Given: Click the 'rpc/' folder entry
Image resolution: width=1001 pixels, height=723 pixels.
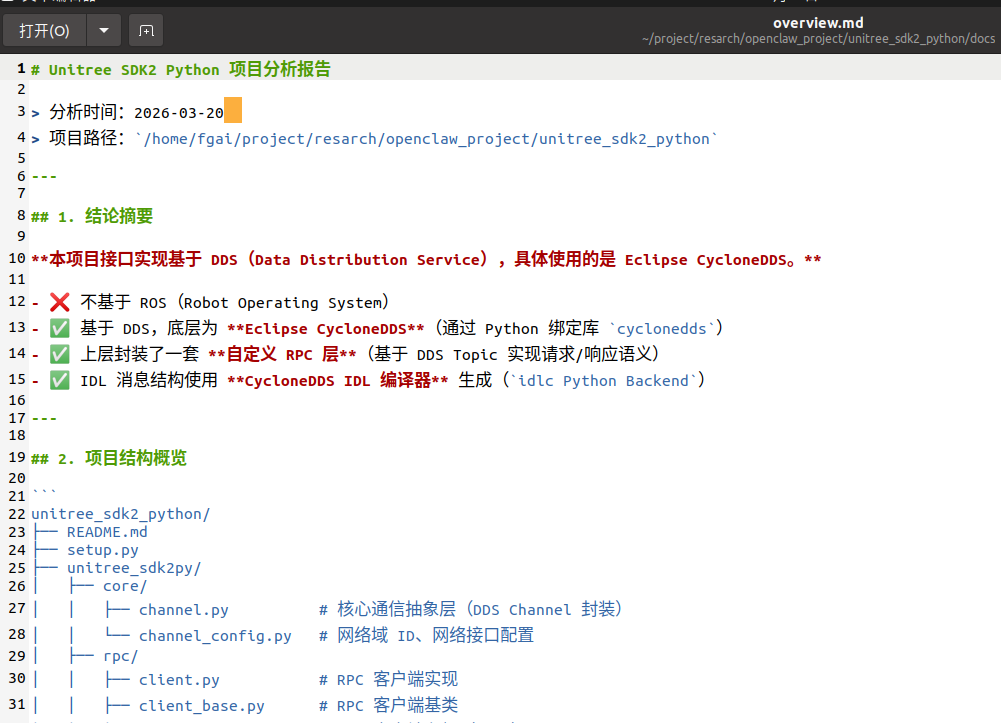Looking at the screenshot, I should (x=121, y=656).
